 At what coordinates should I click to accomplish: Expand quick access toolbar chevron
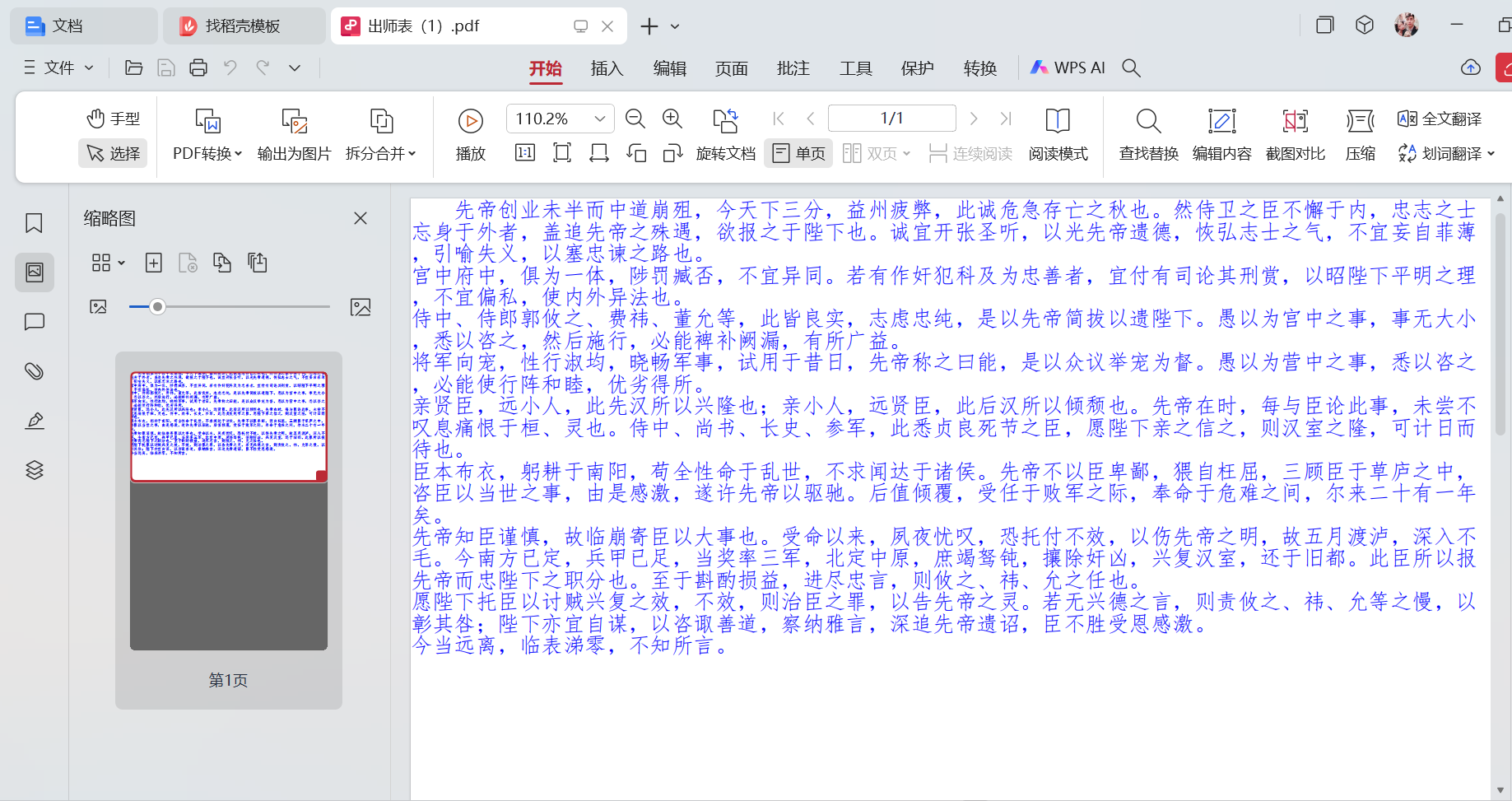click(294, 68)
